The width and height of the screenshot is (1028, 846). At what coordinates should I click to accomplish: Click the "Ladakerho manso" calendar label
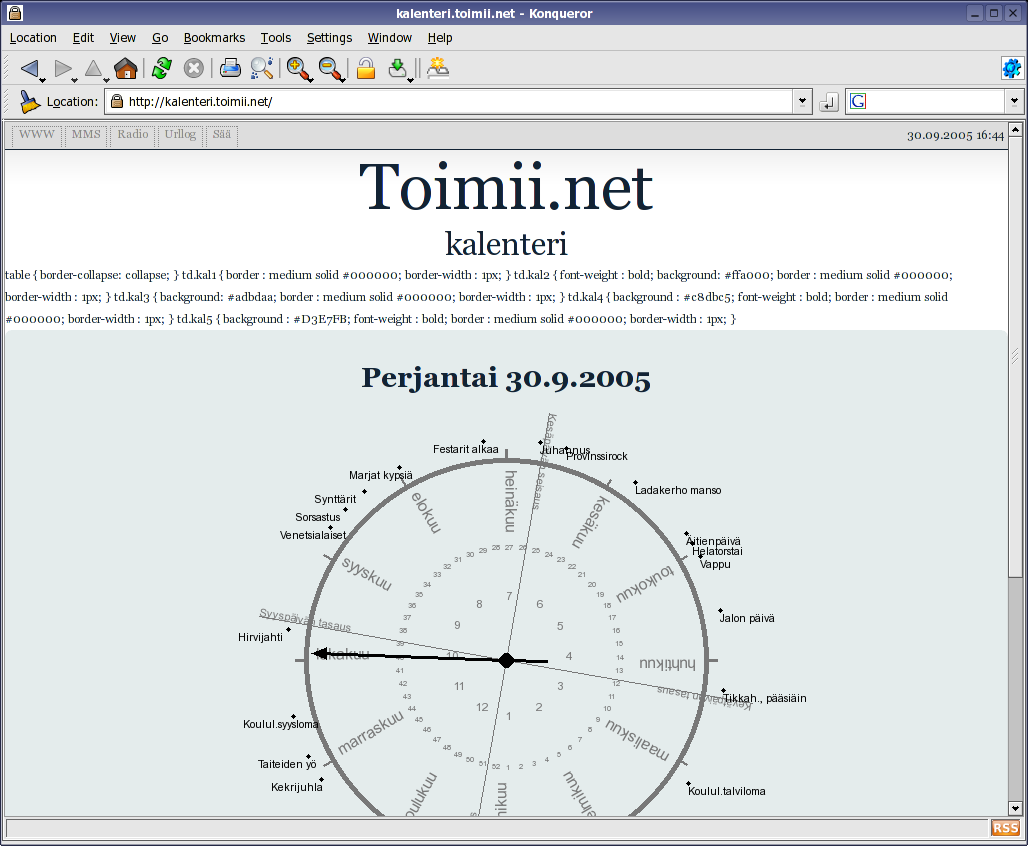[678, 490]
